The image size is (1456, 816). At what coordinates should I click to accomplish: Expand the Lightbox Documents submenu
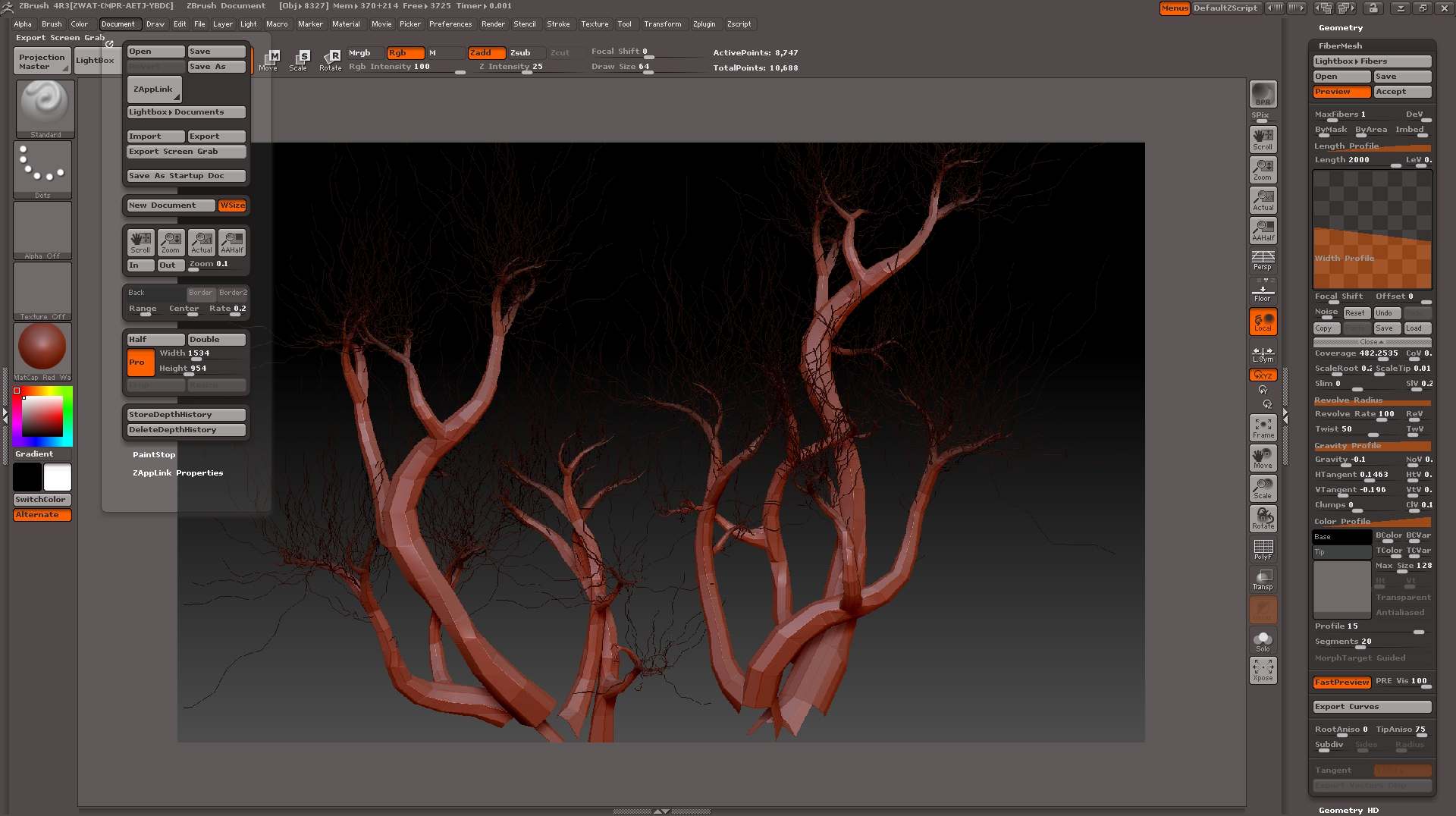(186, 111)
